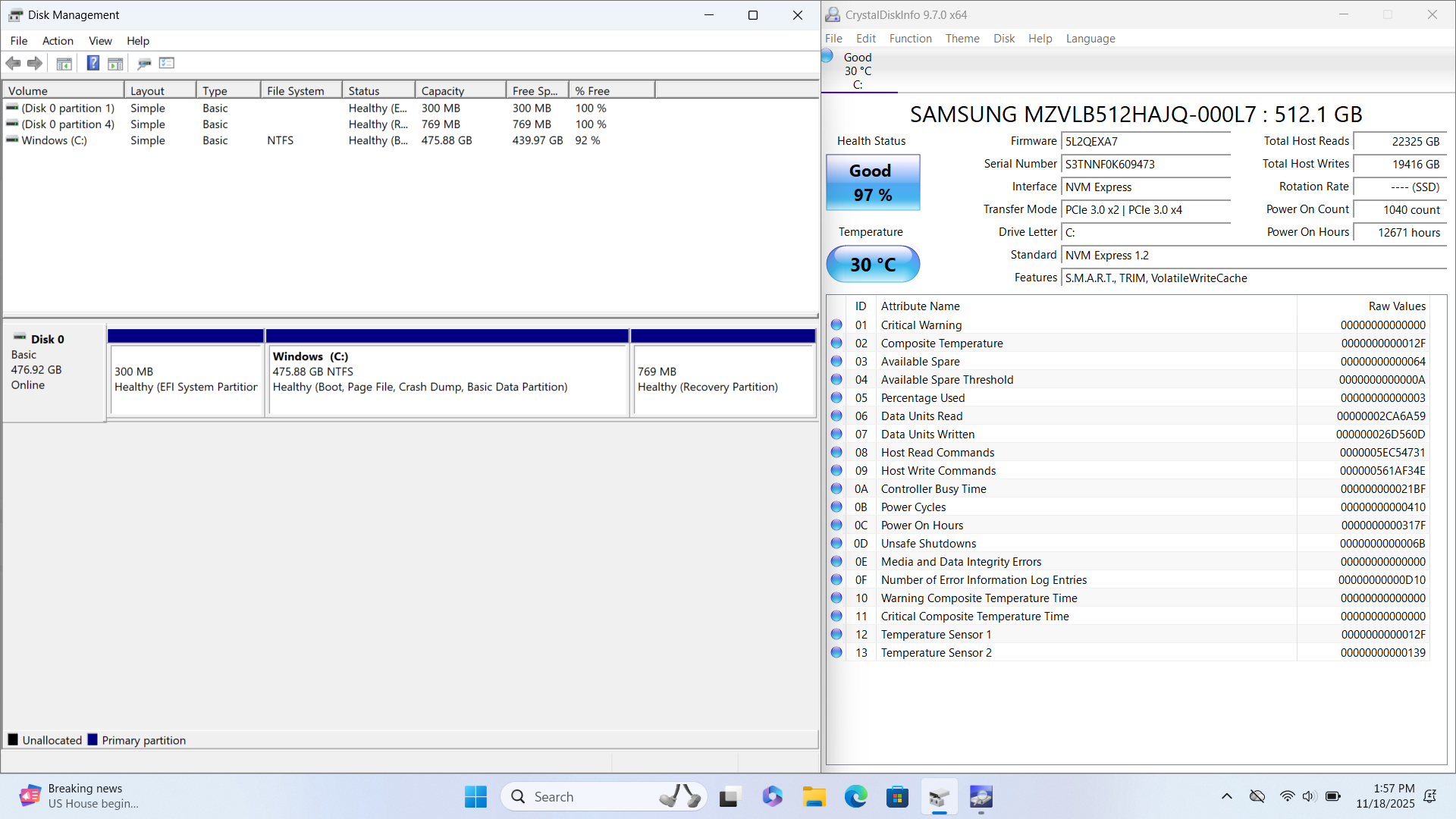This screenshot has width=1456, height=819.
Task: Open the Action menu in Disk Management
Action: click(58, 41)
